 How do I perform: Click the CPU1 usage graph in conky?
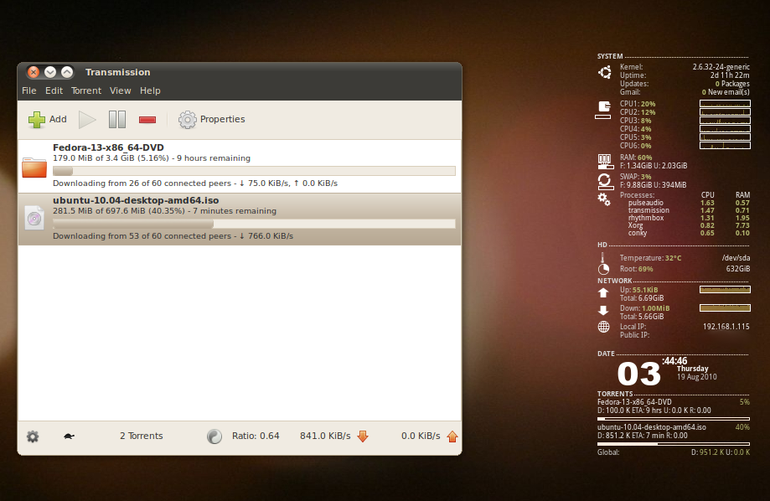(x=725, y=104)
